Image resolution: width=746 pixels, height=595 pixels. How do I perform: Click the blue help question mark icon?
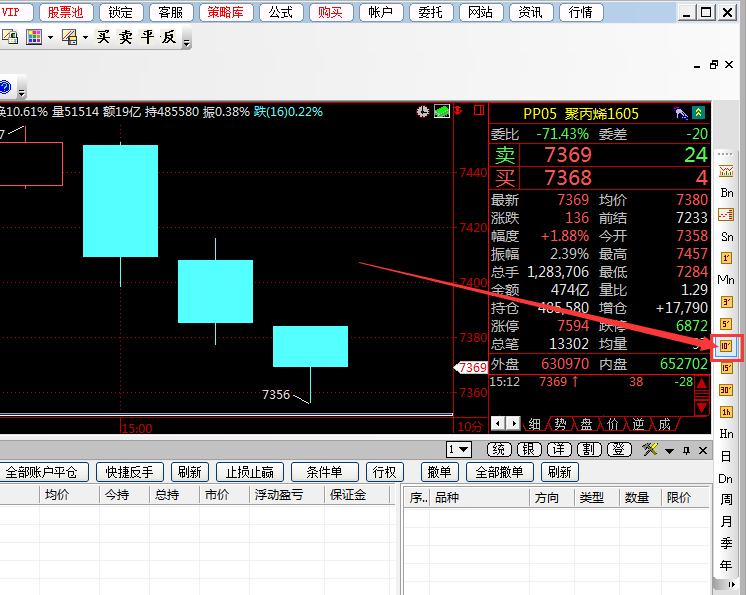pyautogui.click(x=4, y=87)
